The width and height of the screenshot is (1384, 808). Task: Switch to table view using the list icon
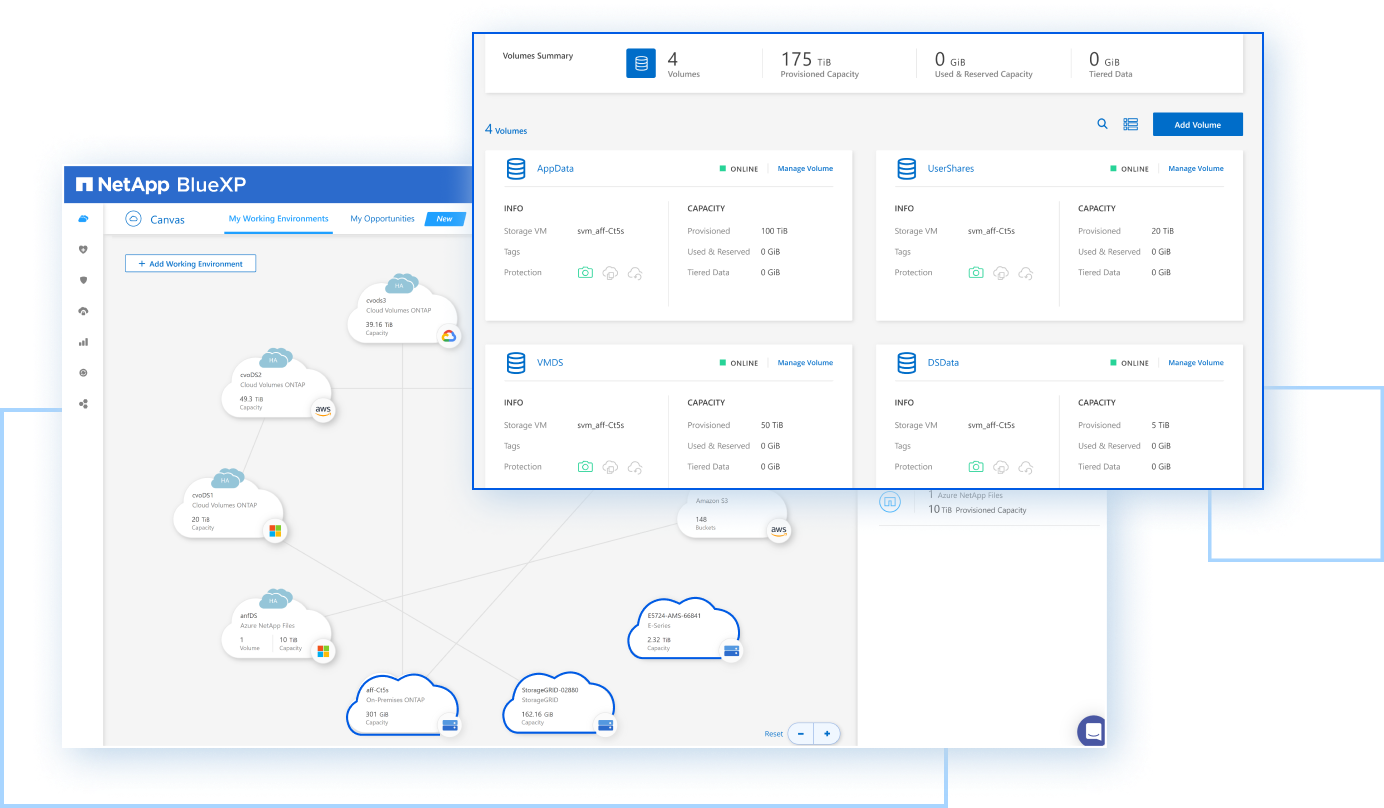click(1131, 124)
